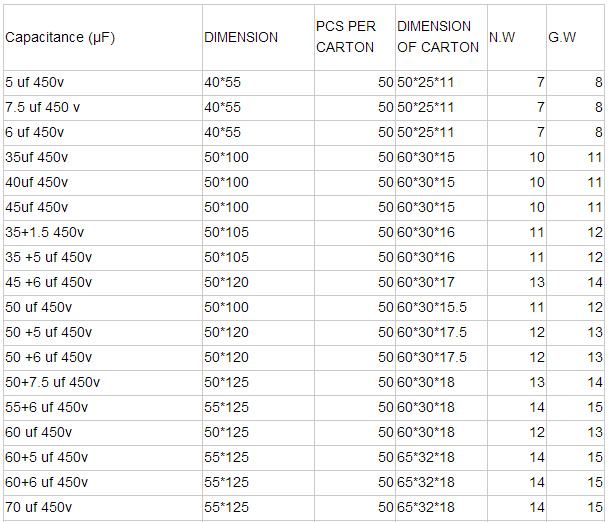Viewport: 616px width, 522px height.
Task: Select the '55+6 uf 450v' cell
Action: pyautogui.click(x=103, y=407)
